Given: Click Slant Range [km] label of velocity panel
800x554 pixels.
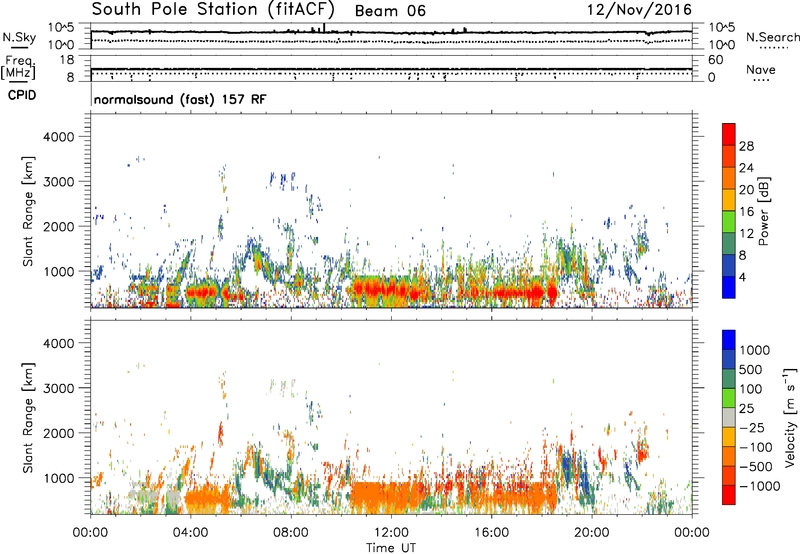Looking at the screenshot, I should coord(28,418).
